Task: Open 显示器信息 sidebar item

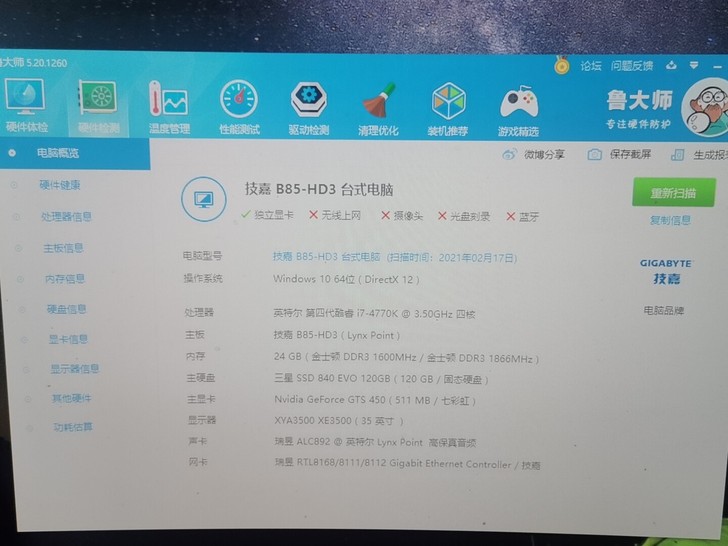Action: click(75, 369)
